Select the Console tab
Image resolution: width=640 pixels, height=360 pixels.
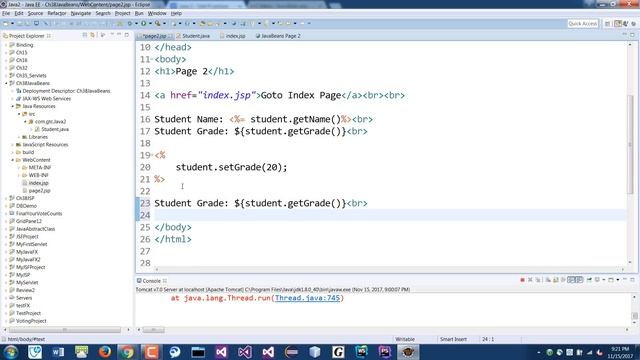[151, 281]
